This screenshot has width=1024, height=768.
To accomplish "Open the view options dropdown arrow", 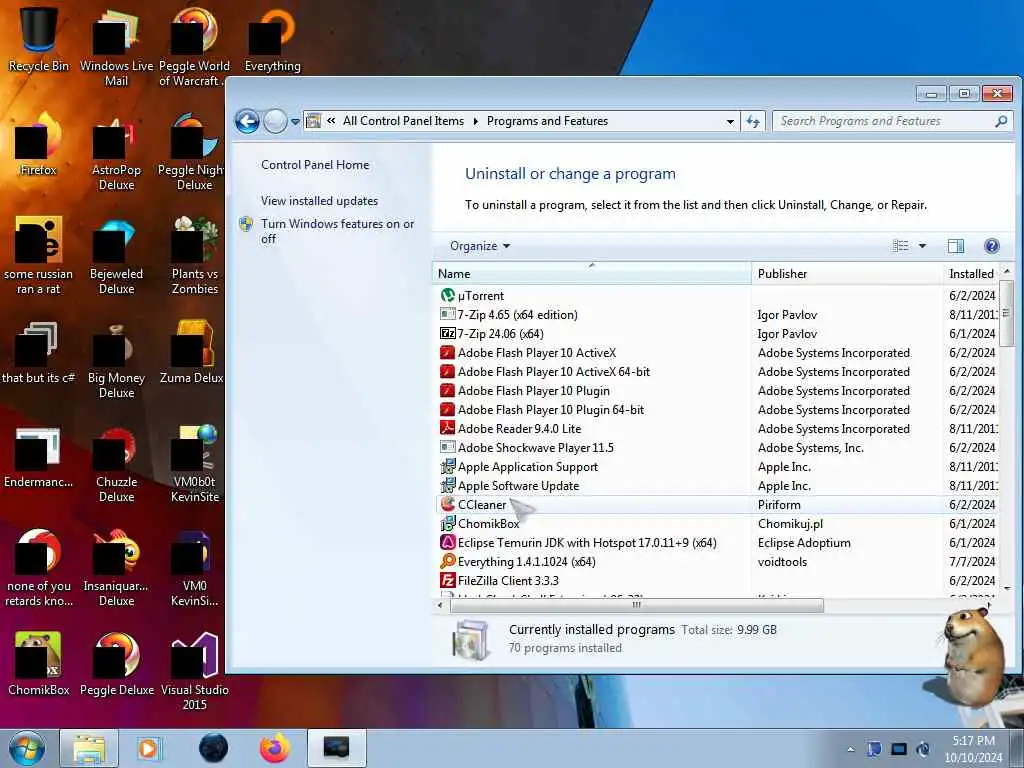I will [922, 246].
